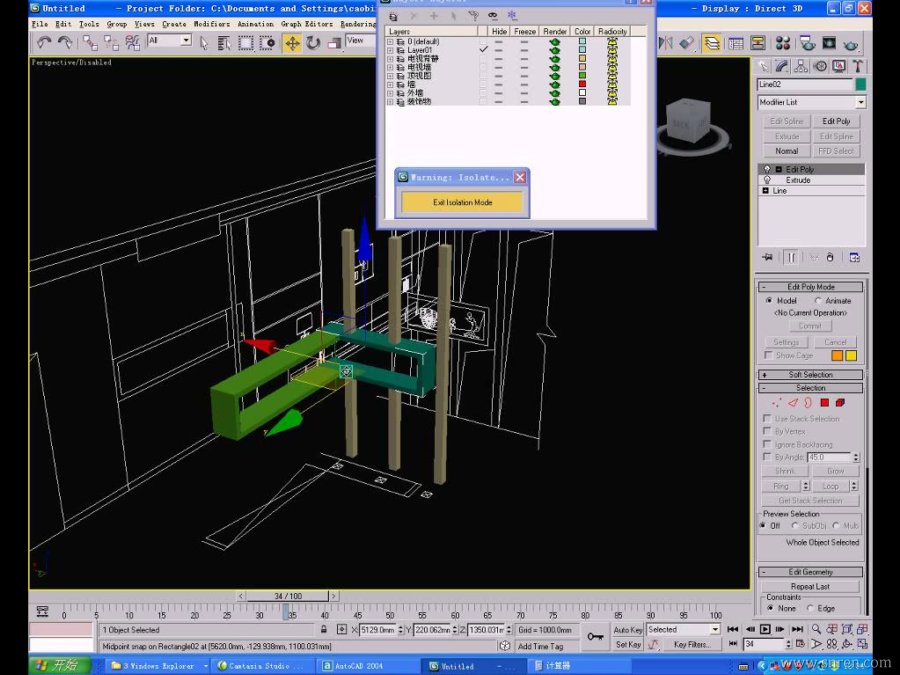Switch to the Utilities hammer panel
The height and width of the screenshot is (675, 900).
coord(858,67)
